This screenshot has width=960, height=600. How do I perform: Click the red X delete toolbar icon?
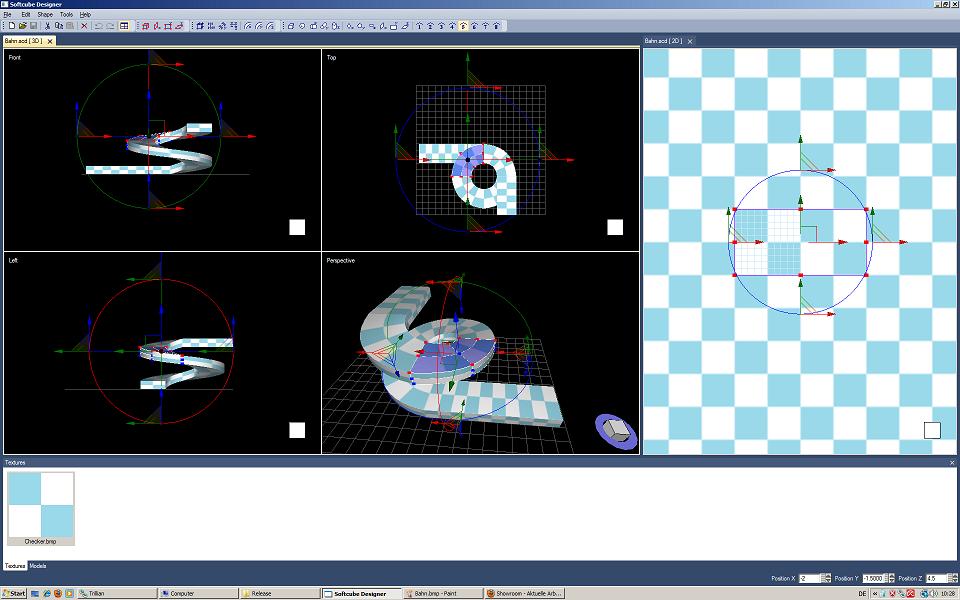pyautogui.click(x=84, y=26)
